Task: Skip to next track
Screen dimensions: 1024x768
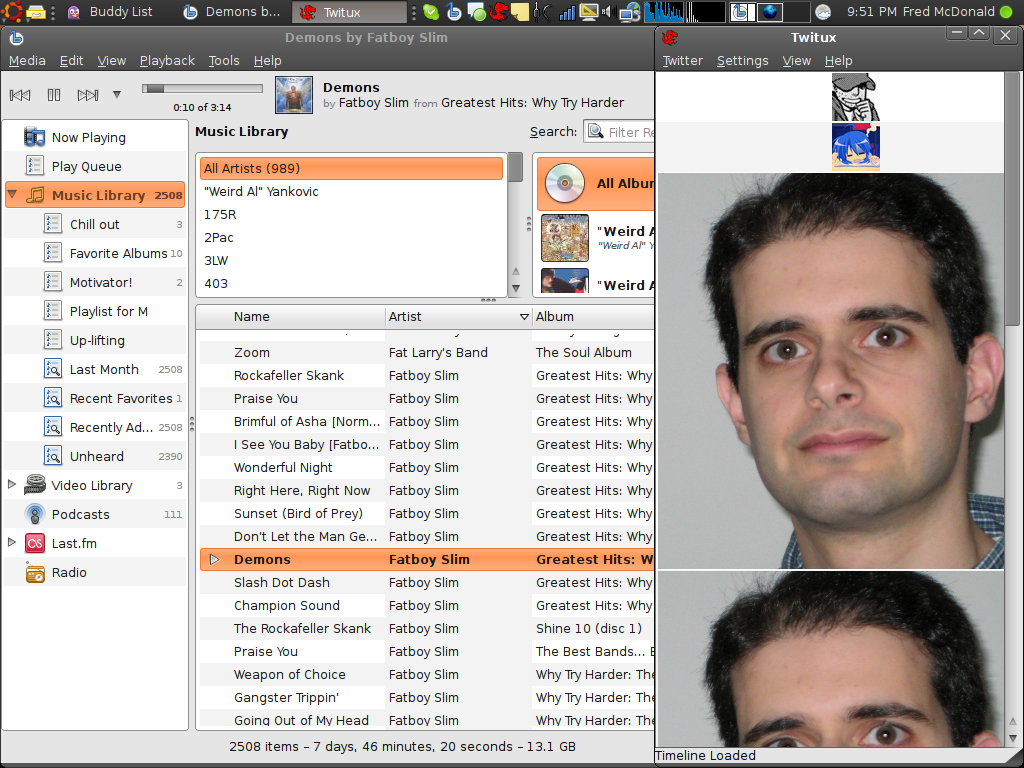Action: click(x=88, y=95)
